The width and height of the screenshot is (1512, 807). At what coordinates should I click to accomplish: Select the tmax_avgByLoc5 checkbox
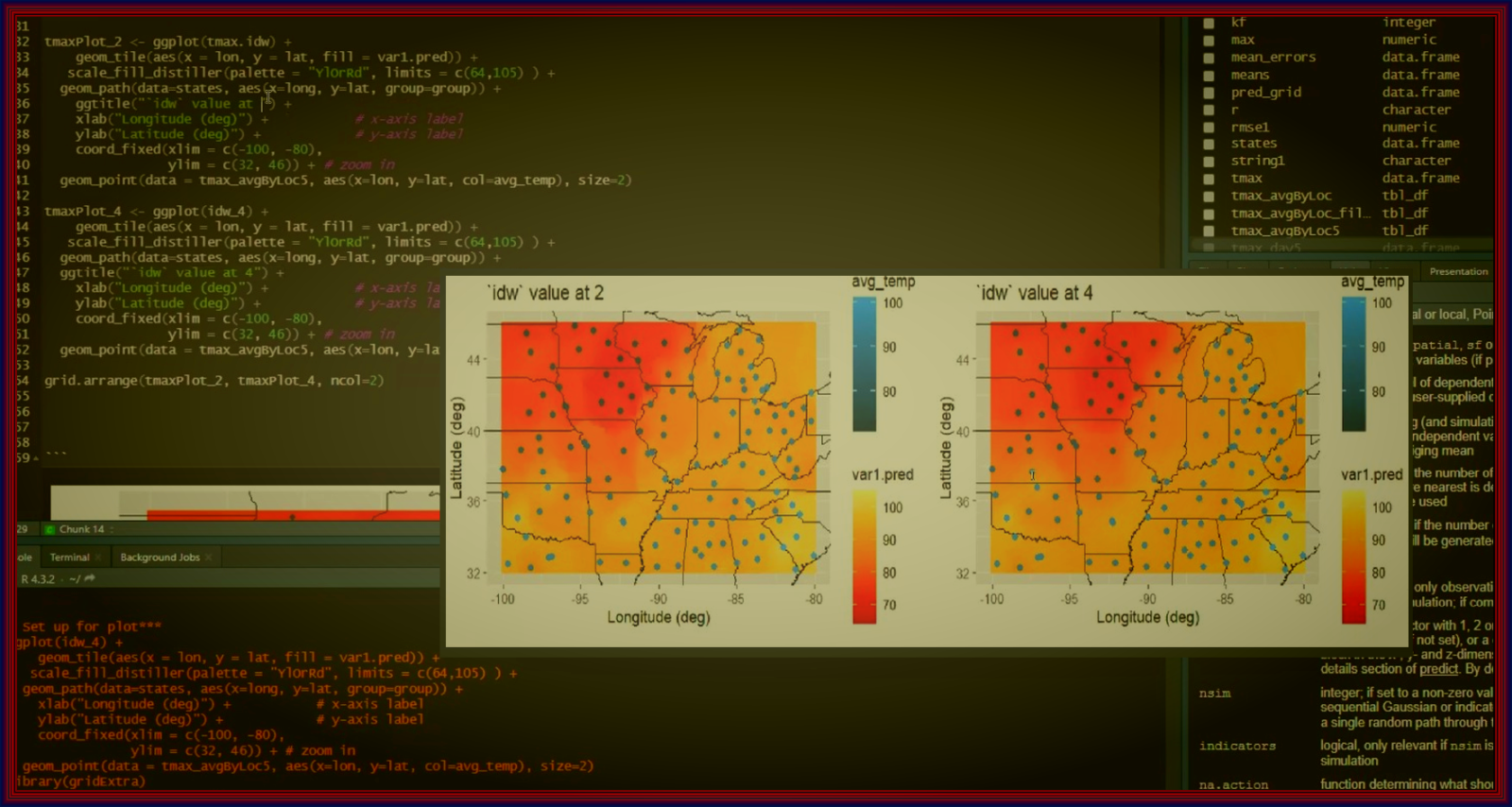click(x=1209, y=231)
